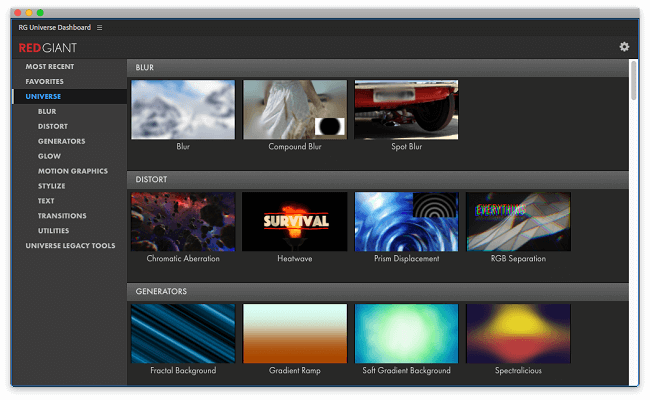Click the Red Giant logo
650x400 pixels.
(x=48, y=48)
